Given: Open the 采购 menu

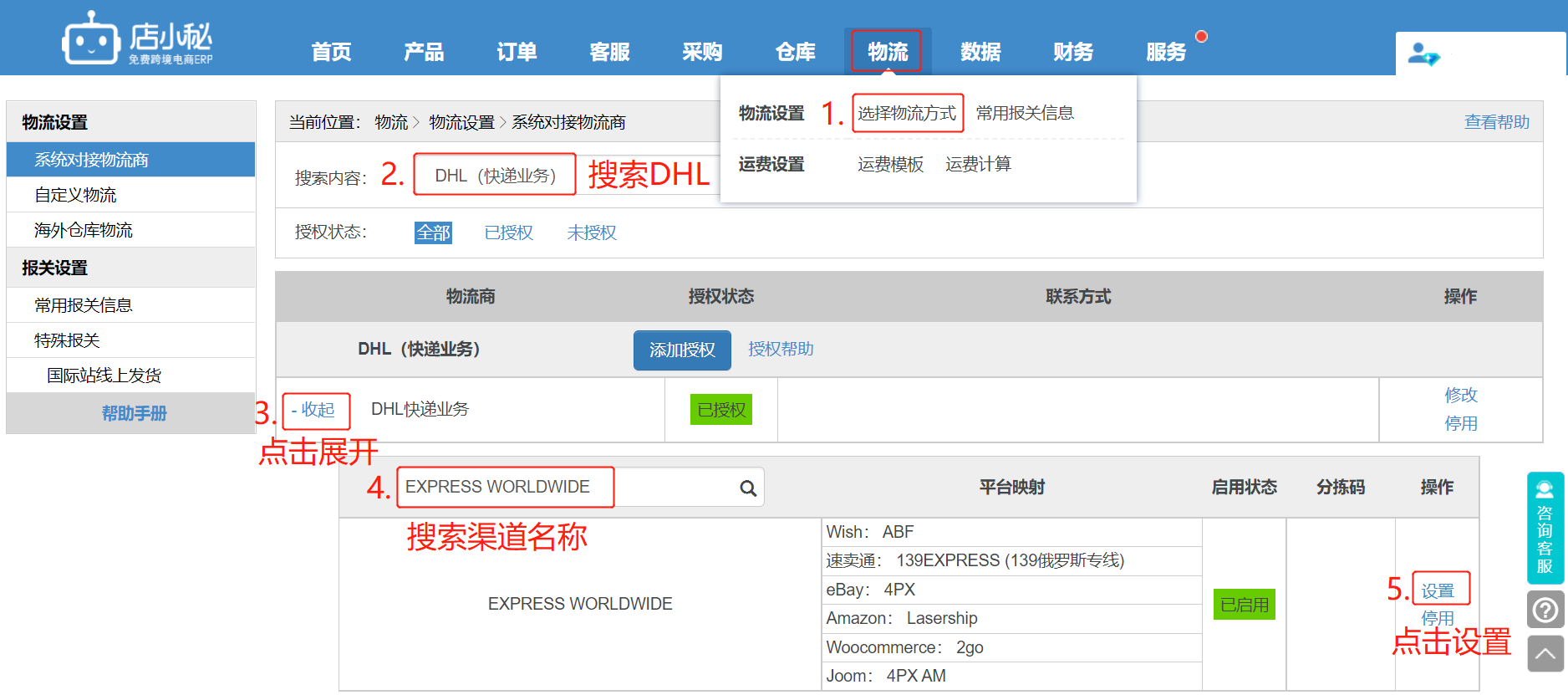Looking at the screenshot, I should pyautogui.click(x=702, y=52).
